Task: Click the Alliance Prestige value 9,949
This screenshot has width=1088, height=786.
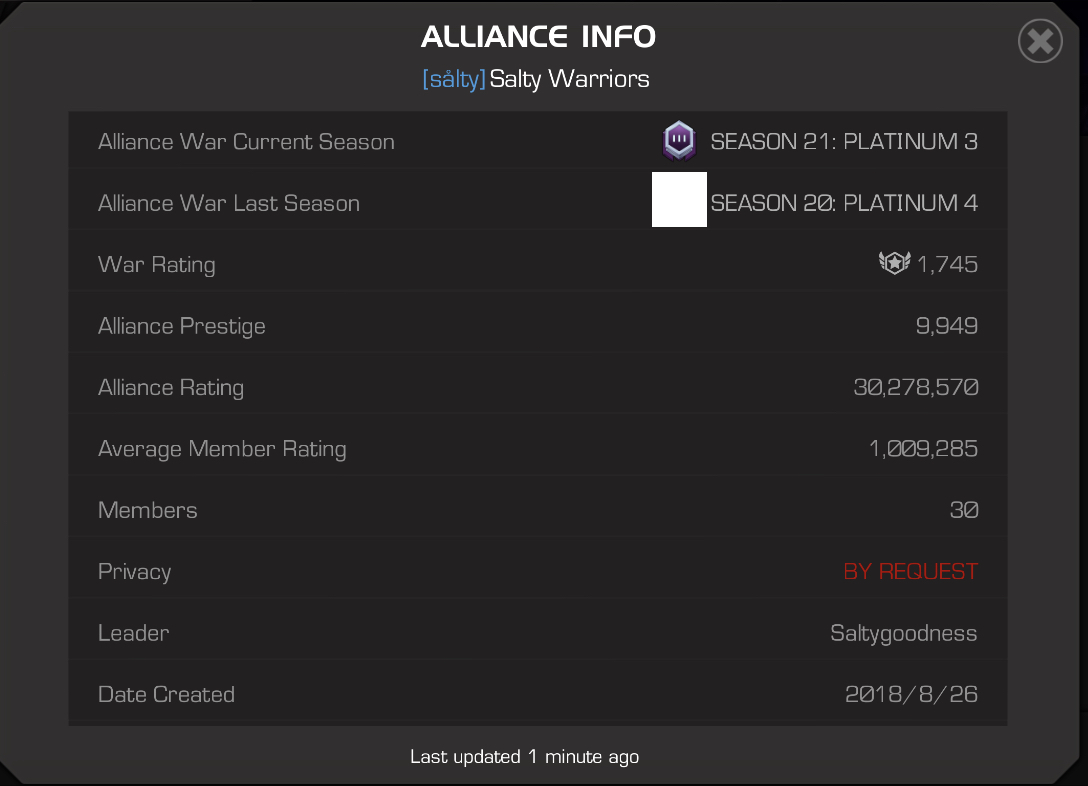Action: click(946, 326)
